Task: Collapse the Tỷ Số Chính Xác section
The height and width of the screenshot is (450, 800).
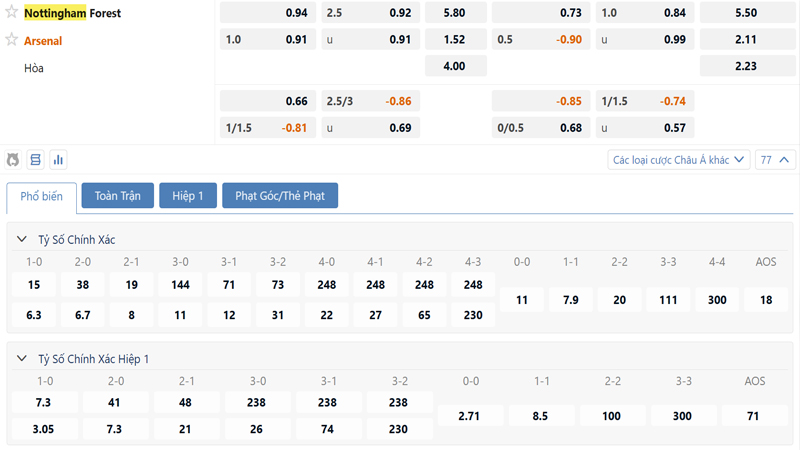Action: pyautogui.click(x=22, y=240)
